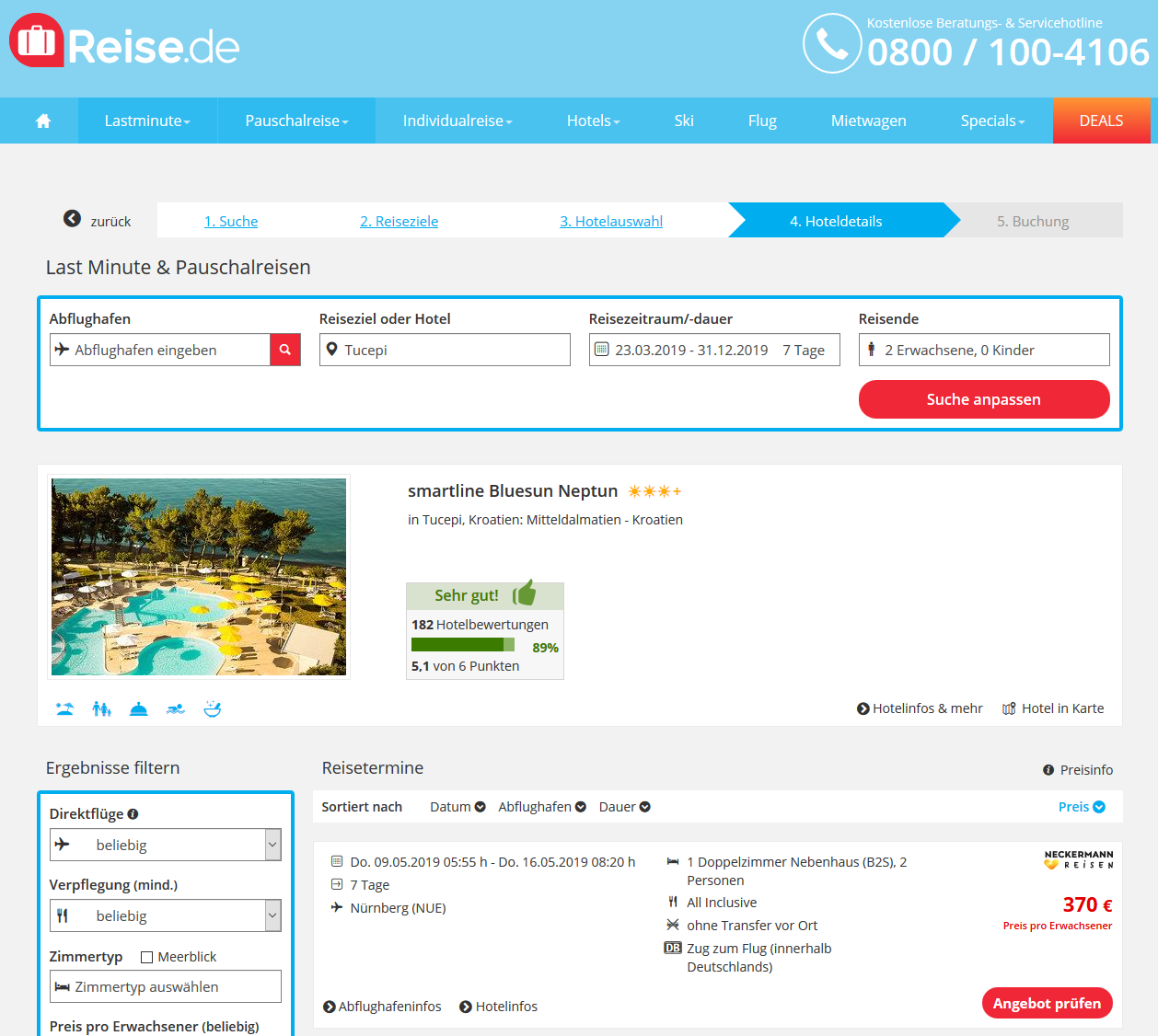Go to step 3. Hotelauswahl
1158x1036 pixels.
tap(611, 221)
